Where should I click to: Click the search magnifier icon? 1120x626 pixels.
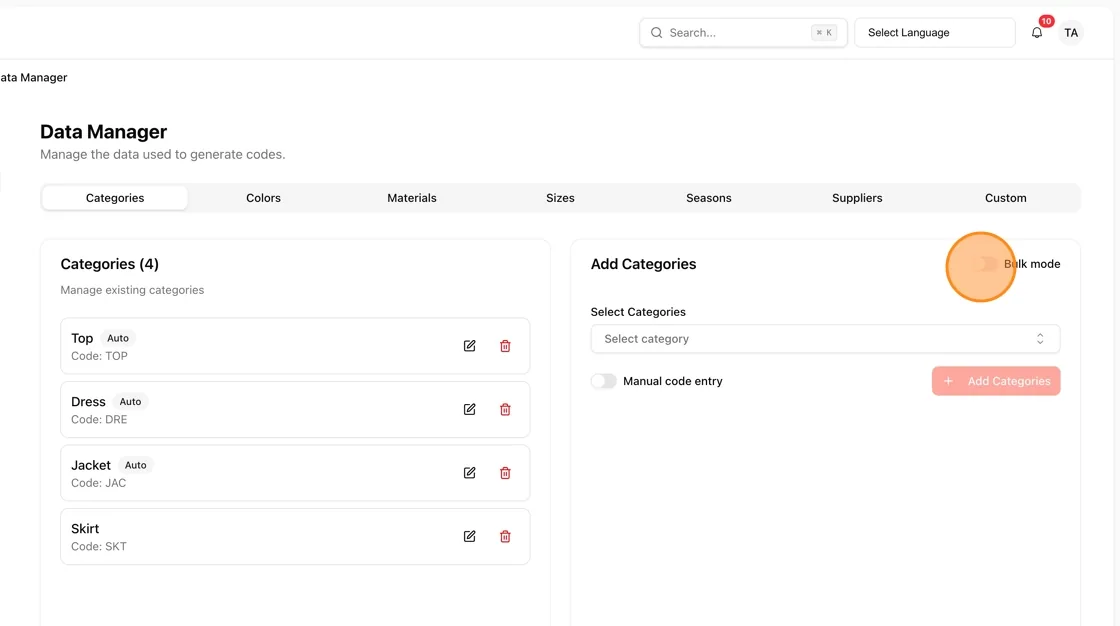(656, 33)
